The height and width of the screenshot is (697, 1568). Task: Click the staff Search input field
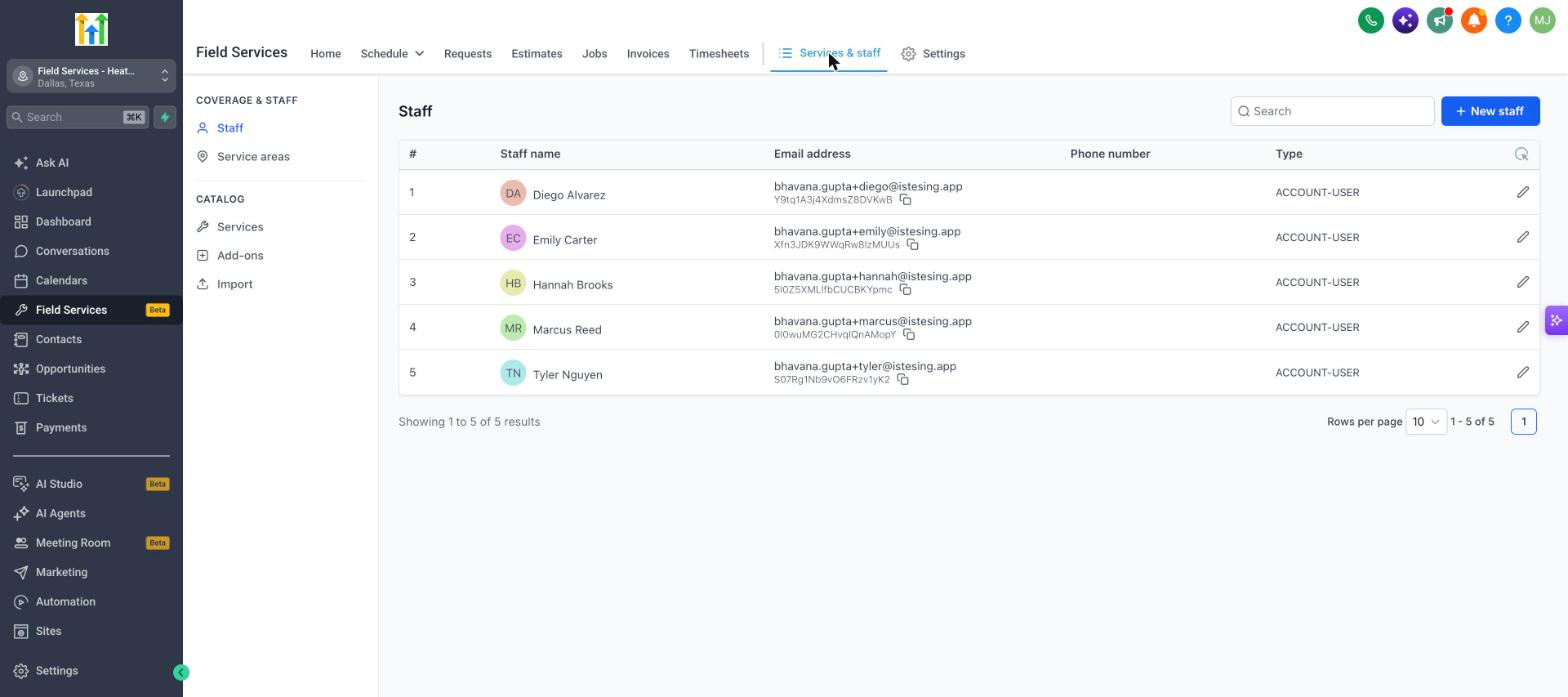pyautogui.click(x=1333, y=111)
